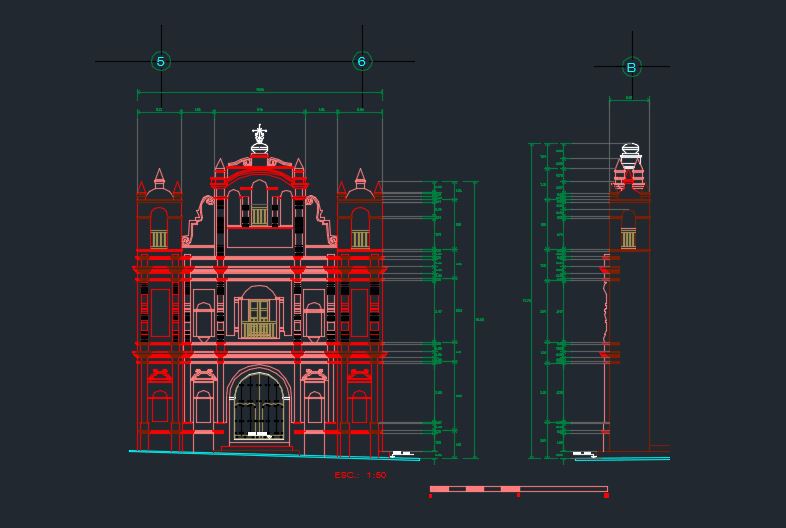Click the "ESC.: 1:50" scale text
Screen dimensions: 786x528
pyautogui.click(x=360, y=475)
